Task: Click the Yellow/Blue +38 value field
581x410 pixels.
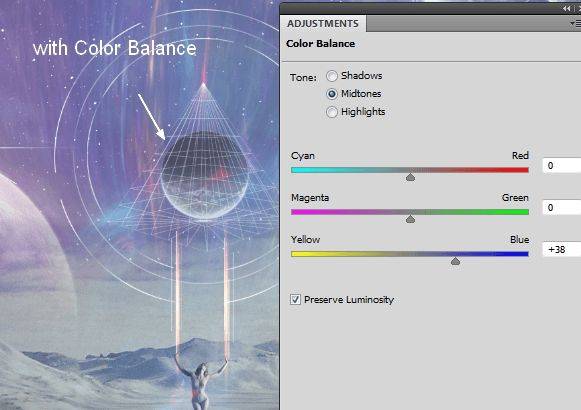Action: tap(562, 250)
